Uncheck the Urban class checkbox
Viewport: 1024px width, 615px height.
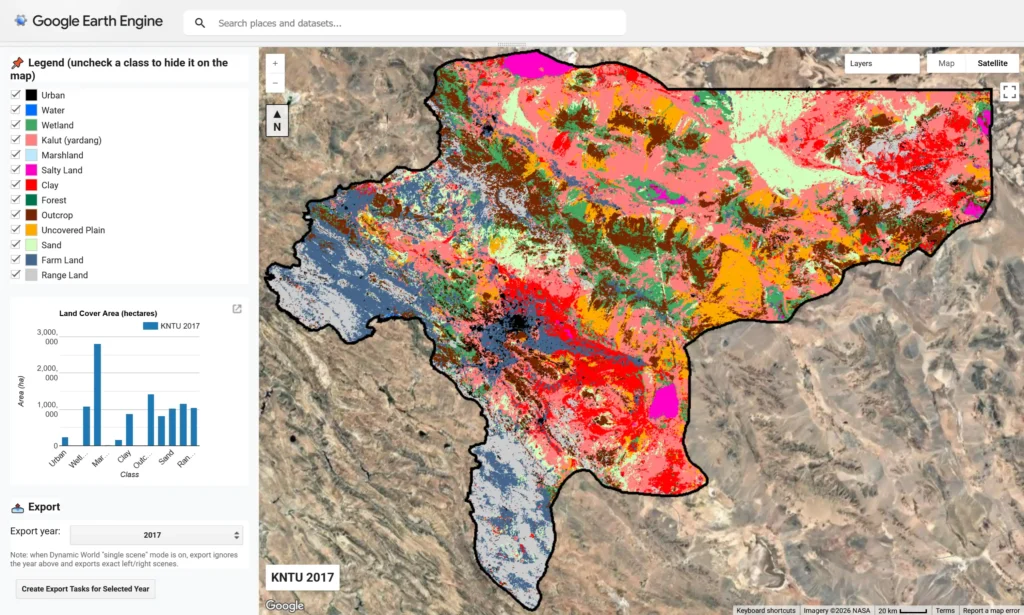(16, 95)
